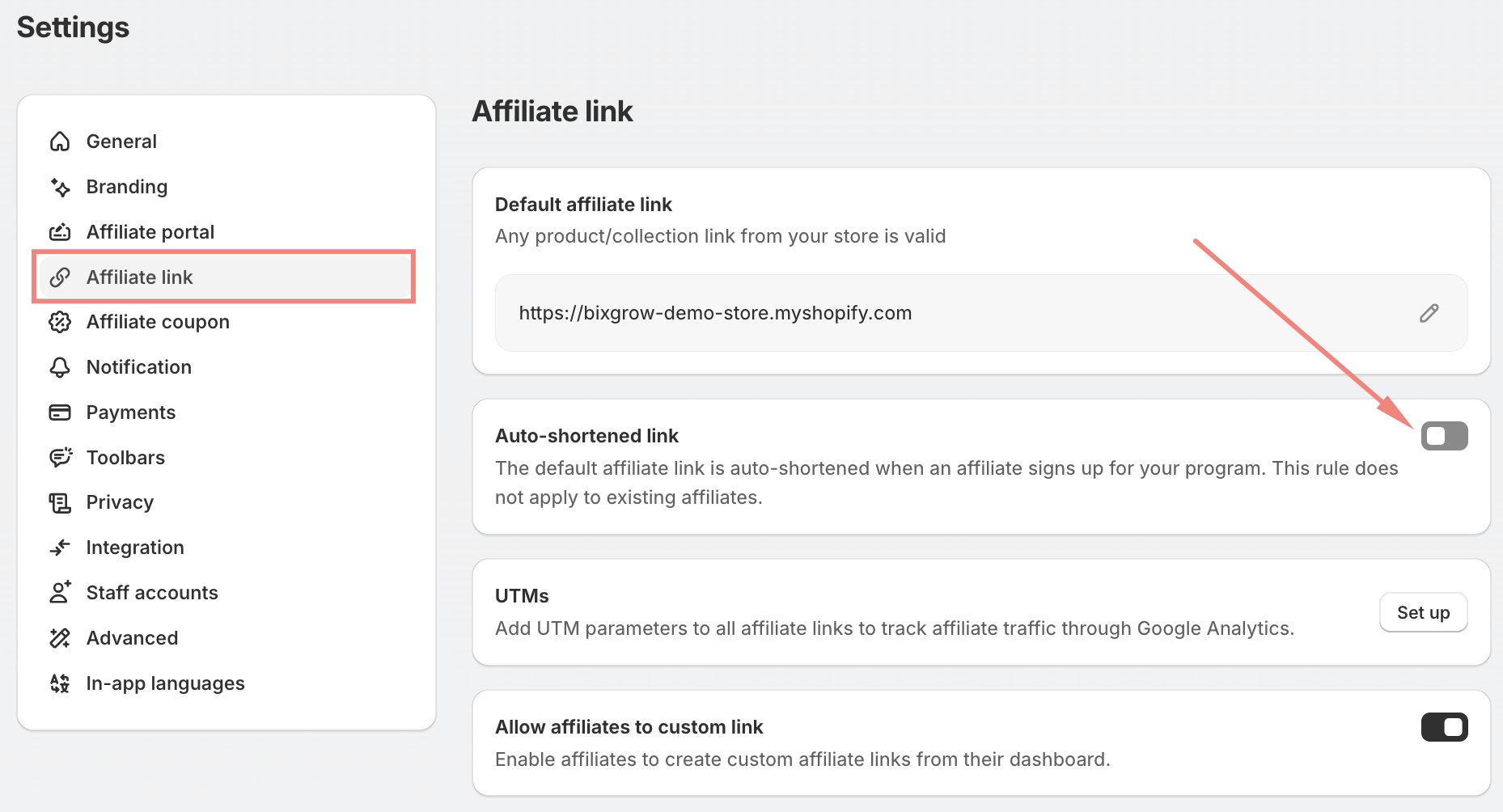Open the Privacy settings section
Image resolution: width=1503 pixels, height=812 pixels.
[120, 502]
